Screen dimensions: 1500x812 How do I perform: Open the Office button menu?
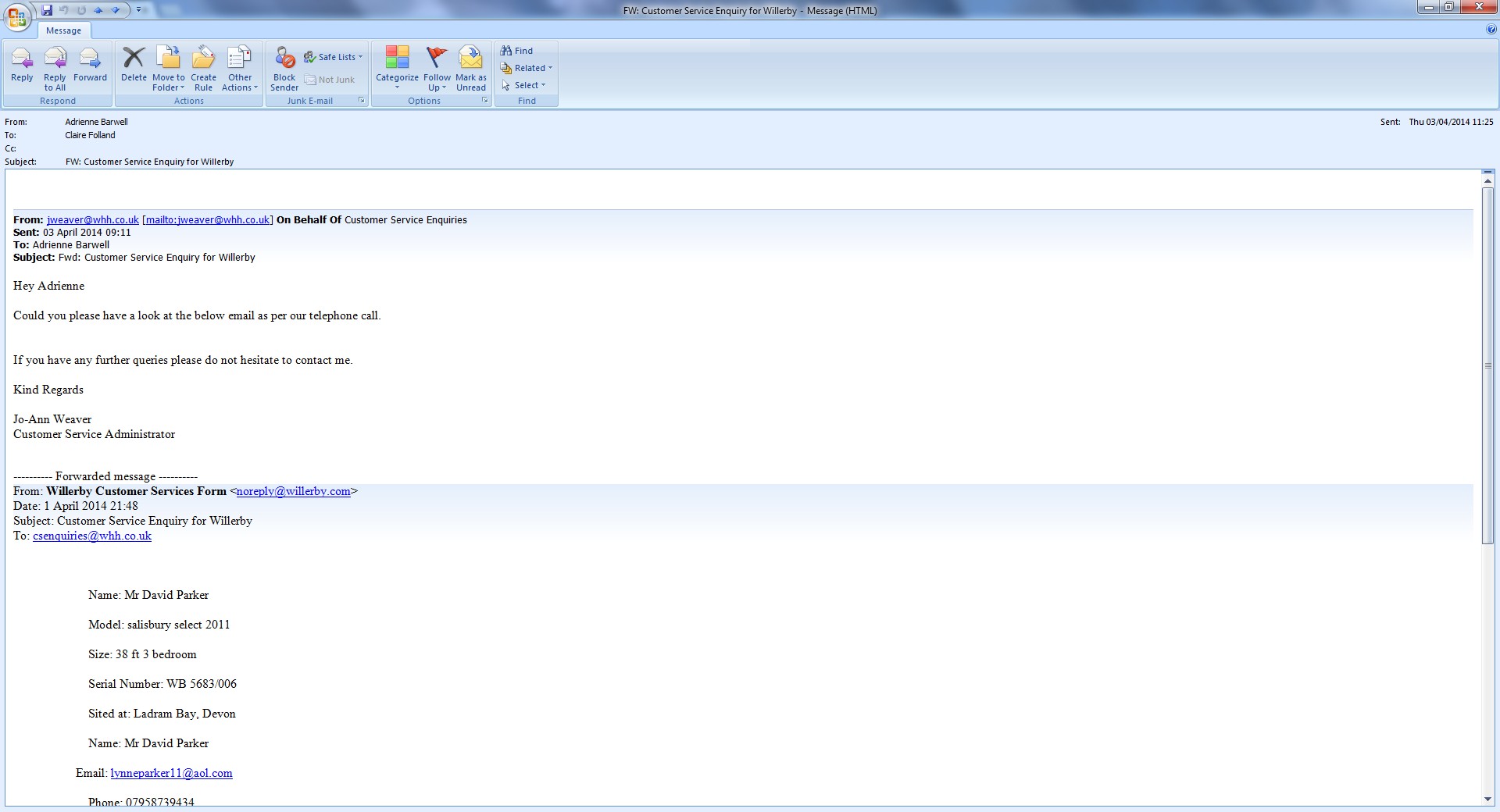click(17, 16)
